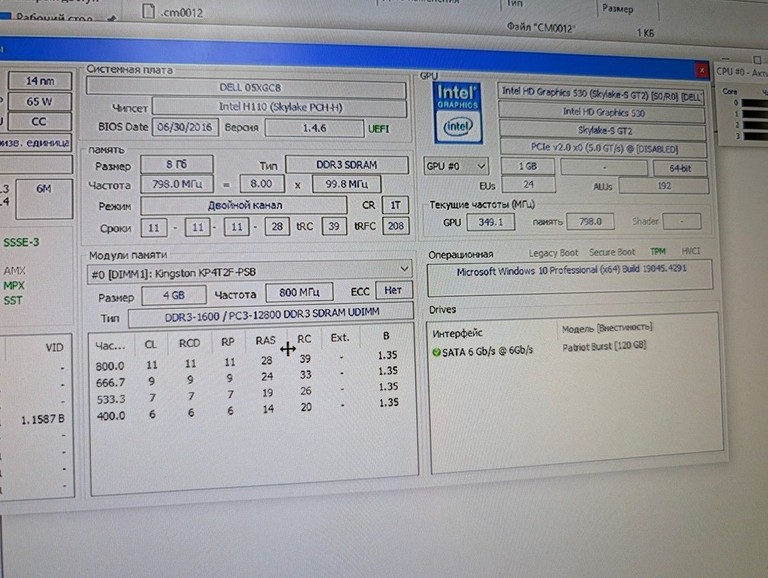Click the 8.00 multiplier field
The height and width of the screenshot is (578, 768).
click(x=262, y=184)
